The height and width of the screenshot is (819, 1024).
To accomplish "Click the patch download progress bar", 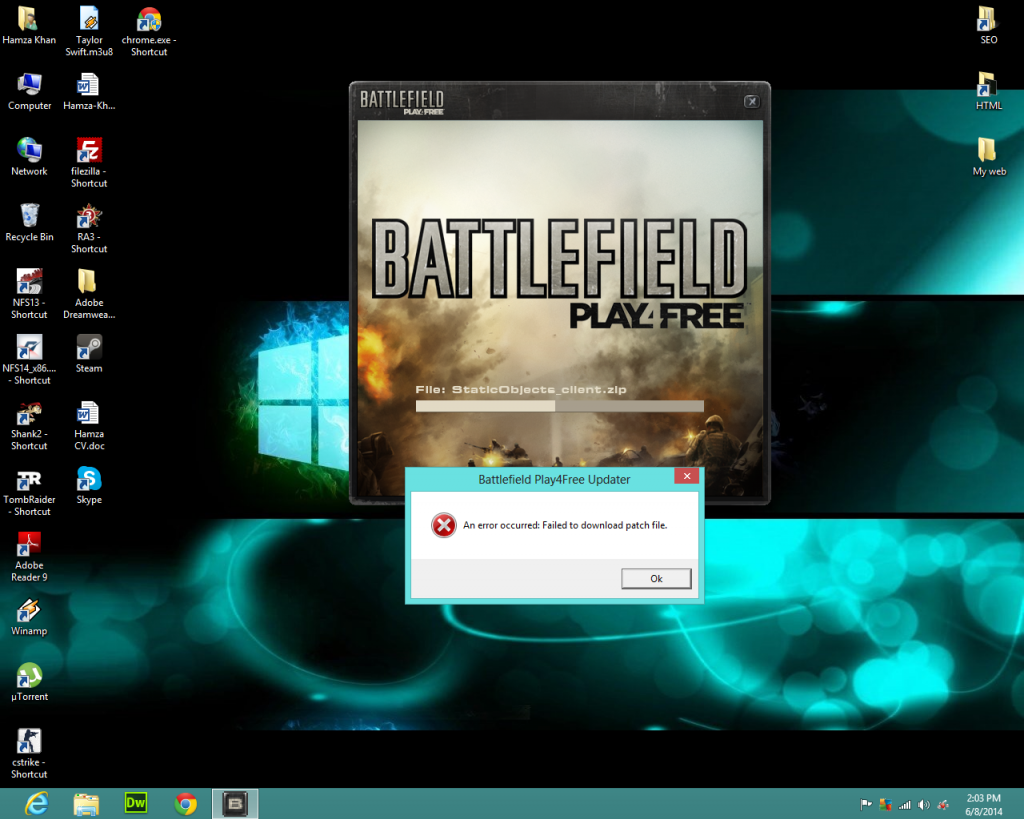I will click(559, 406).
